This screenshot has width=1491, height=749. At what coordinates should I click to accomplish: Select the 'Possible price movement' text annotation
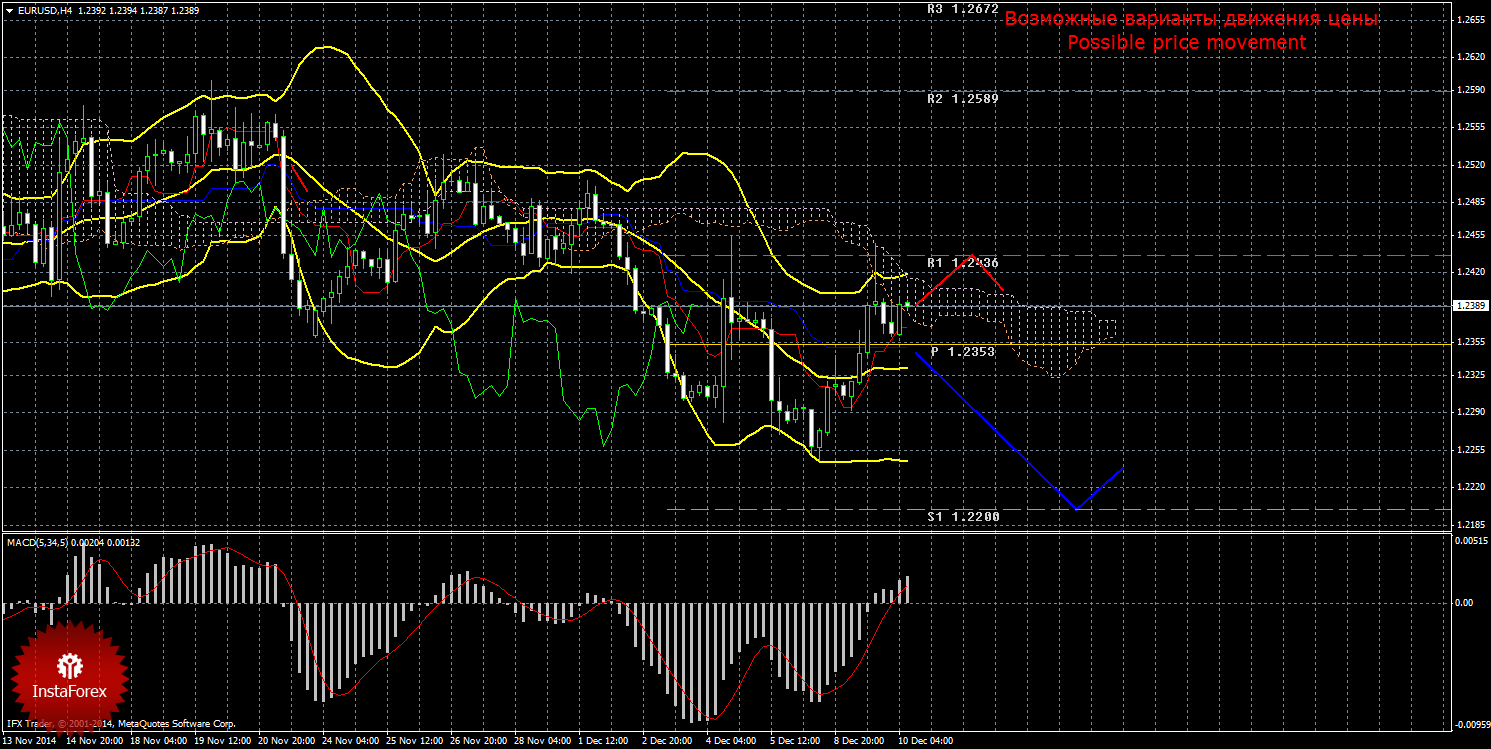(1186, 43)
